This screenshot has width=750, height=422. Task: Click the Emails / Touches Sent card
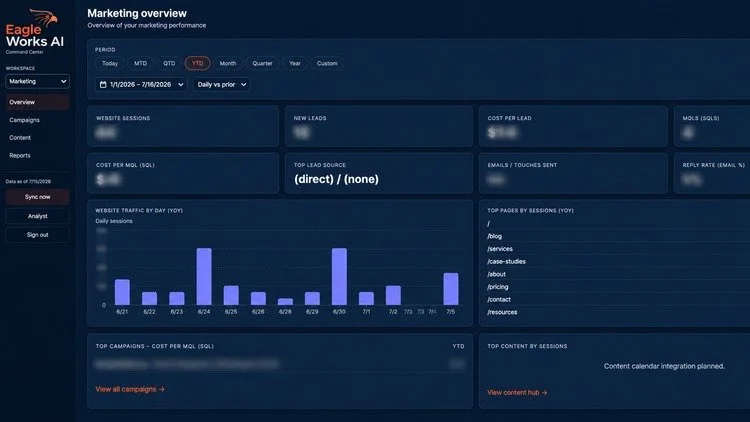(573, 173)
